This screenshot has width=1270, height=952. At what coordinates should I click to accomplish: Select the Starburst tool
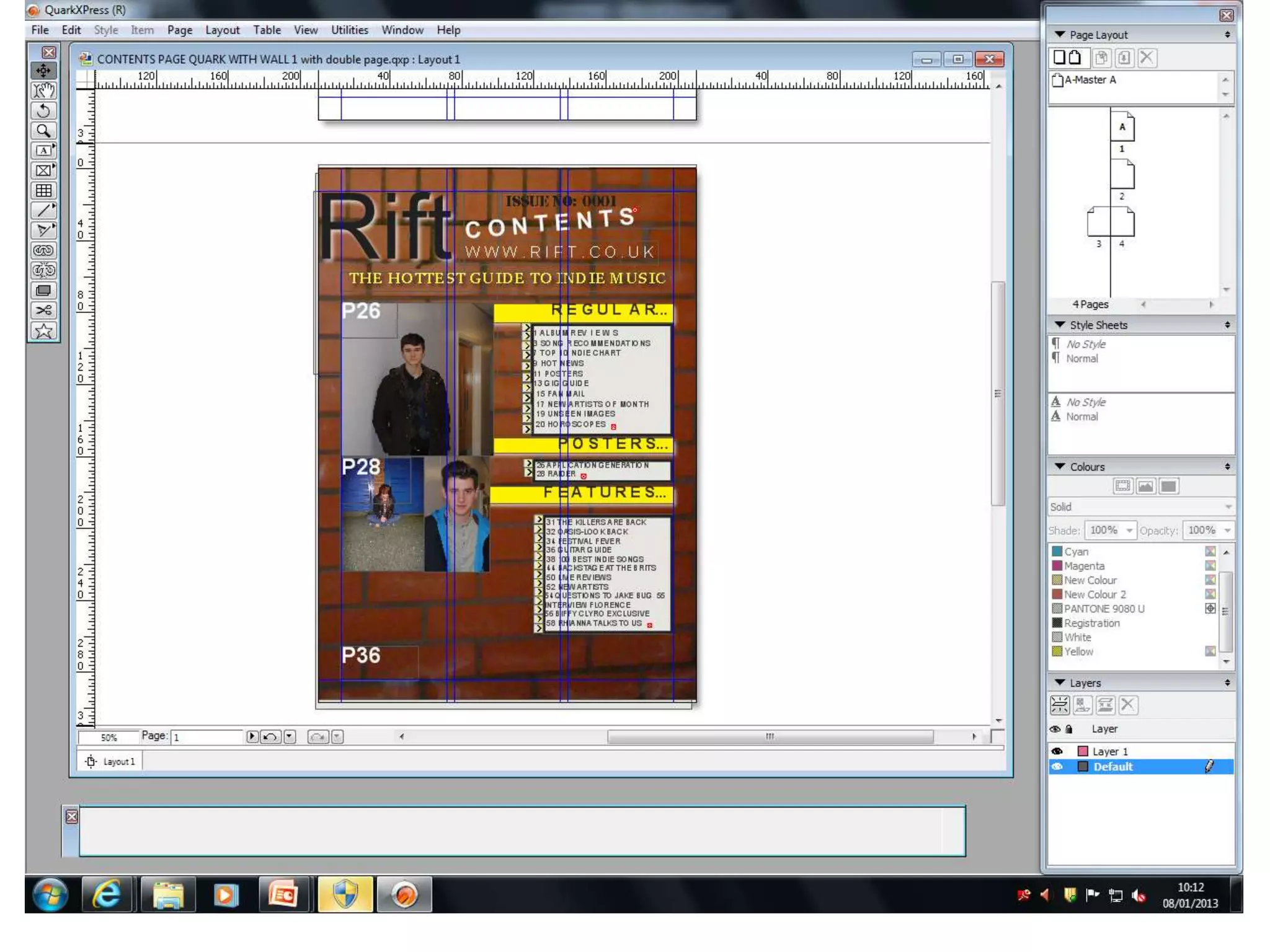43,331
